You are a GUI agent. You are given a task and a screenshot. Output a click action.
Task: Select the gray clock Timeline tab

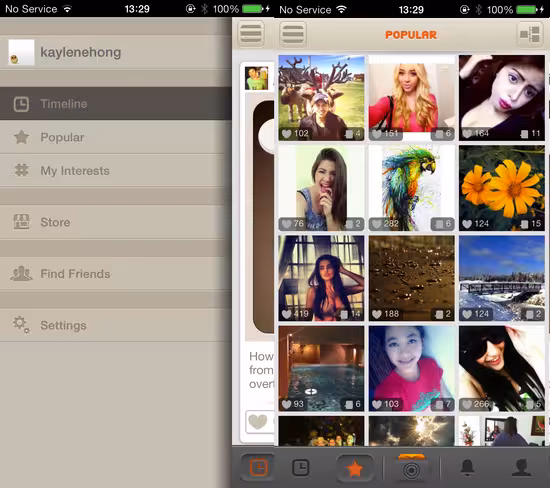tap(301, 468)
